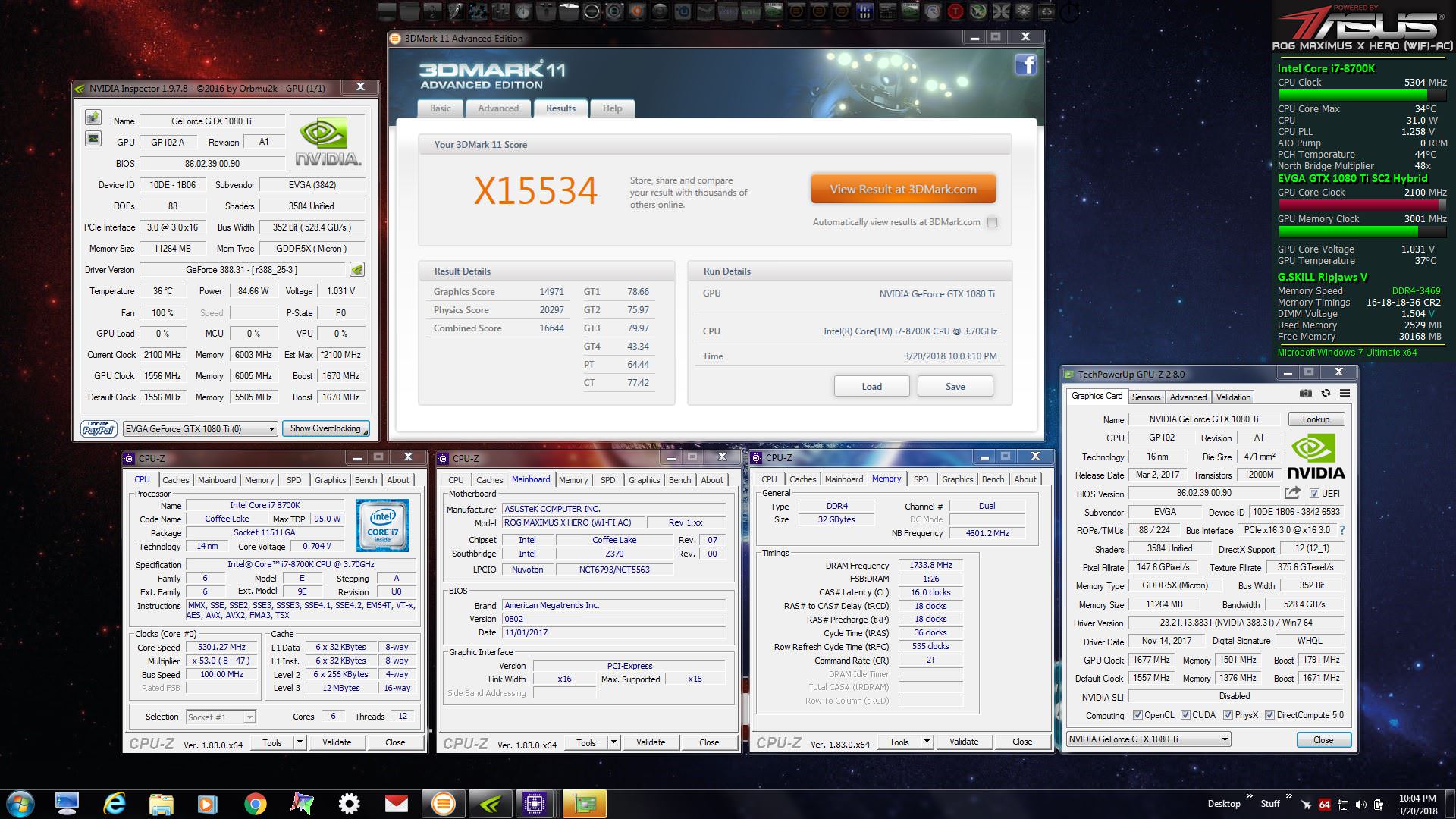Open the GPU-Z hamburger menu
This screenshot has width=1456, height=819.
tap(1345, 394)
